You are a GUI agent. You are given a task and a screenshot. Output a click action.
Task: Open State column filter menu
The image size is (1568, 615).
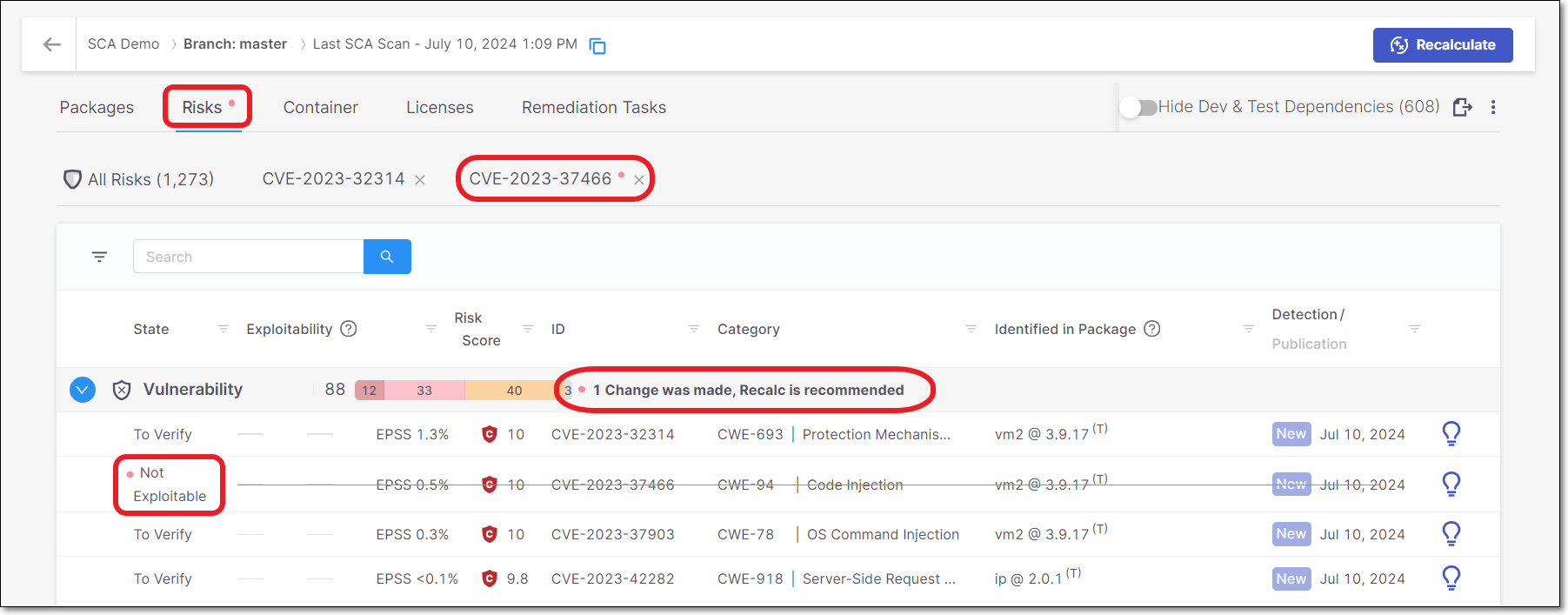click(224, 329)
